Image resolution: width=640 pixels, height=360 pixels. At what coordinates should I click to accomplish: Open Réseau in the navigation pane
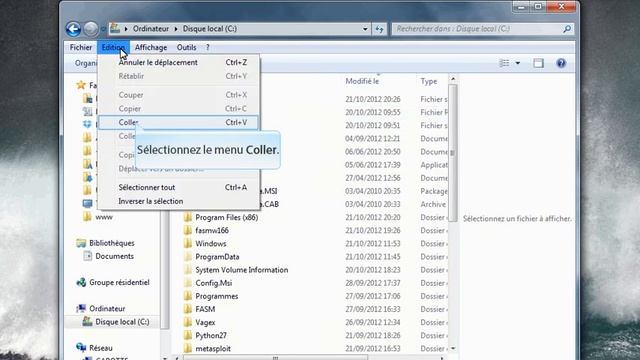point(100,348)
